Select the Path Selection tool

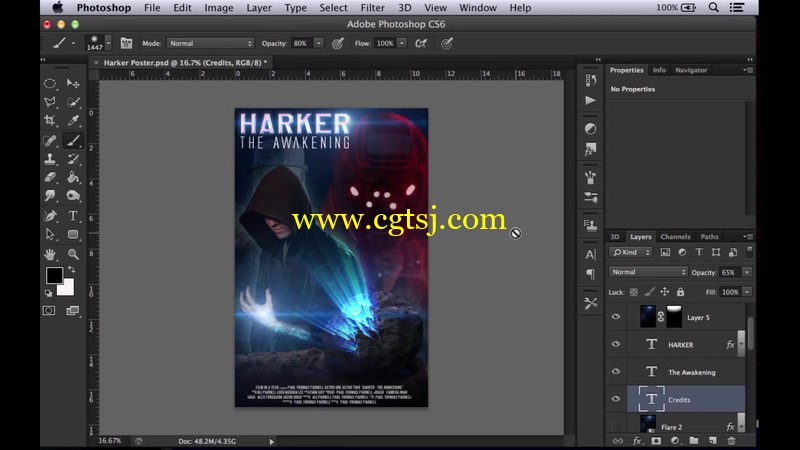50,234
